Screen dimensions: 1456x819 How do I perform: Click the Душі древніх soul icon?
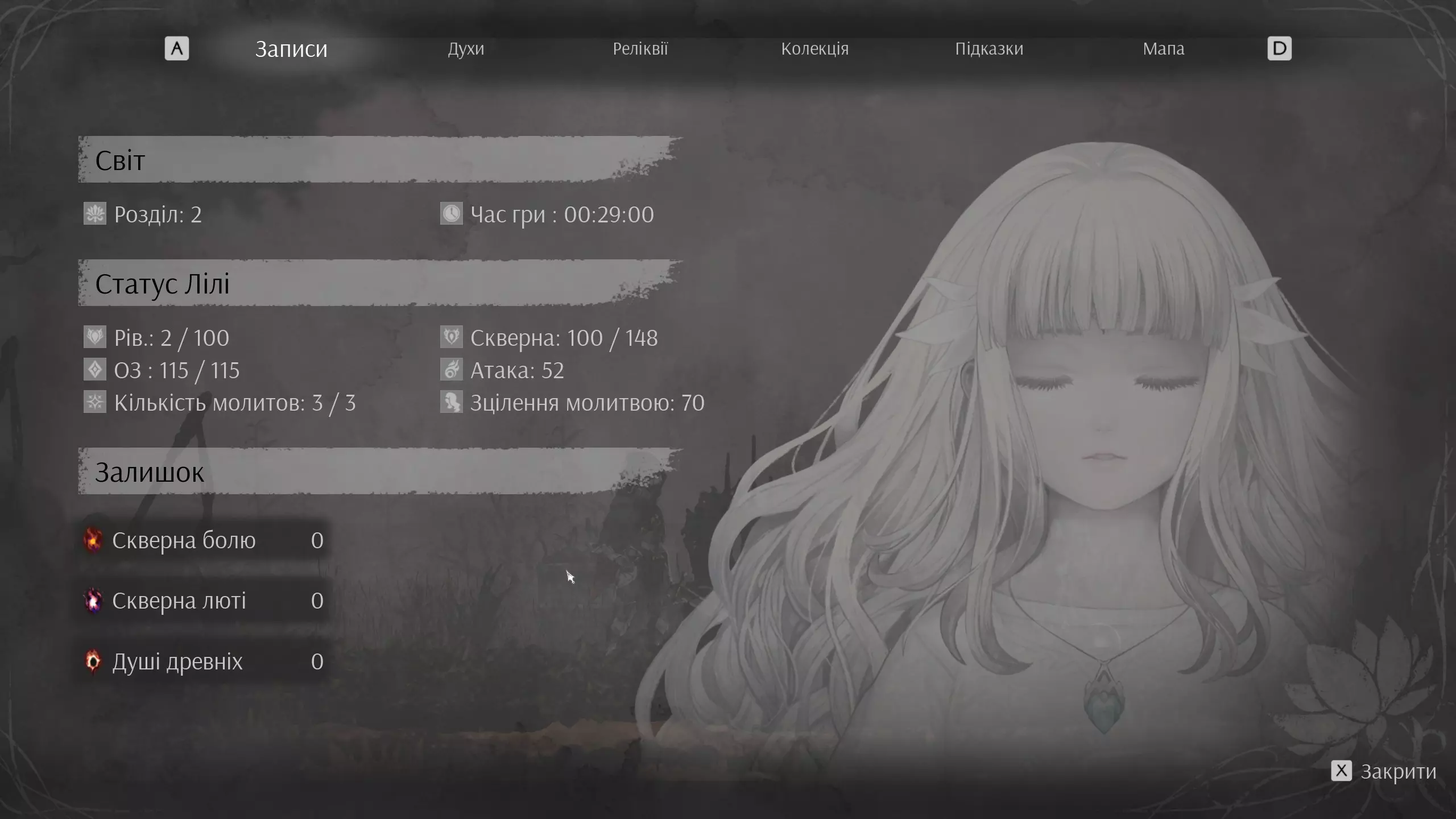point(93,661)
